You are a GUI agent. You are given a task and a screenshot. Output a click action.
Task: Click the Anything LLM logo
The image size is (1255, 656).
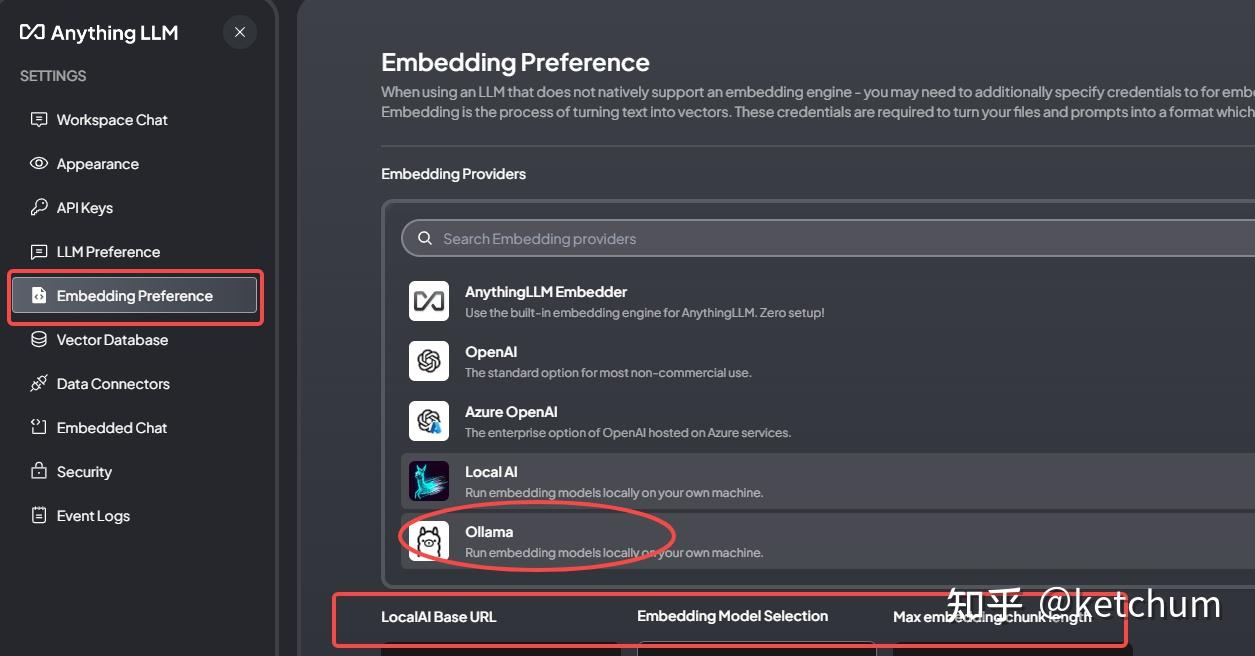[99, 33]
